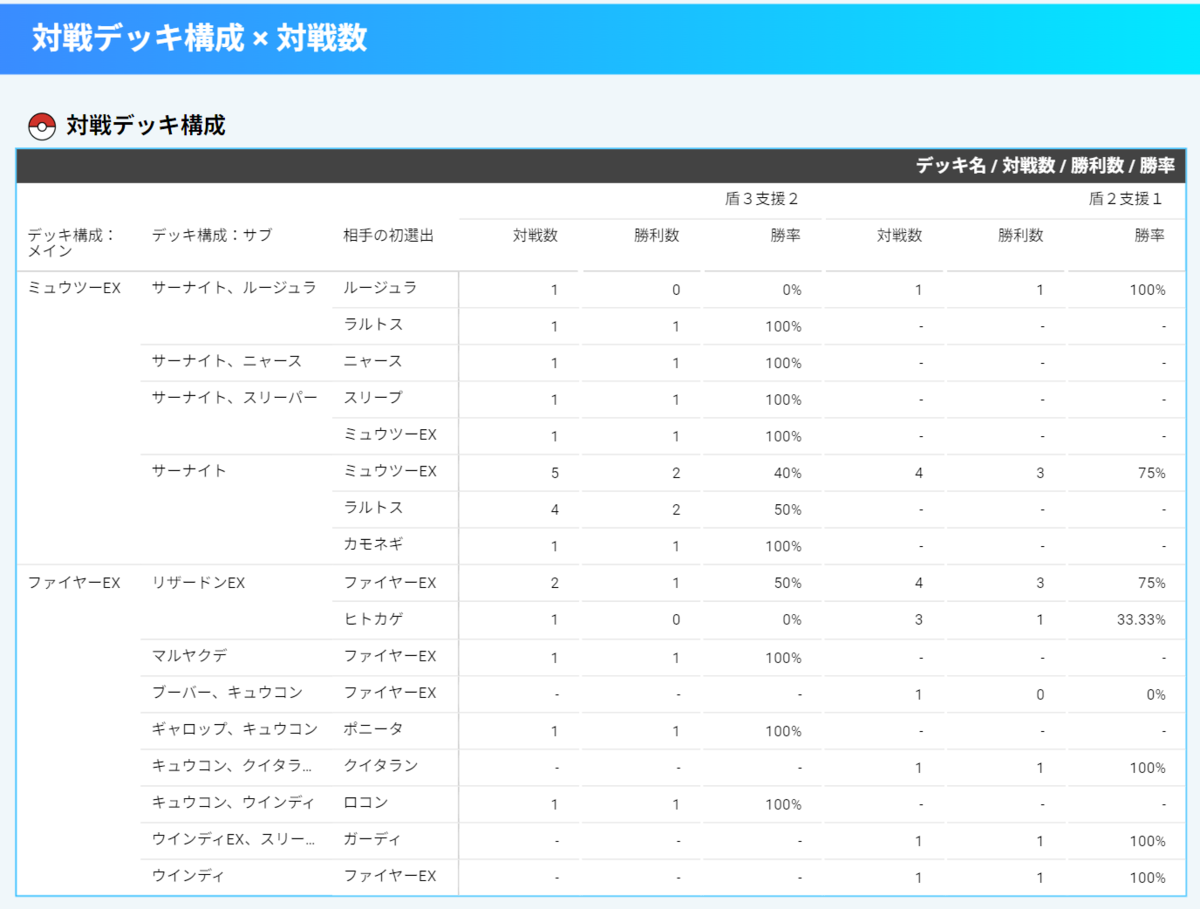Select the カモネギ opponent lead cell
1200x909 pixels.
372,545
